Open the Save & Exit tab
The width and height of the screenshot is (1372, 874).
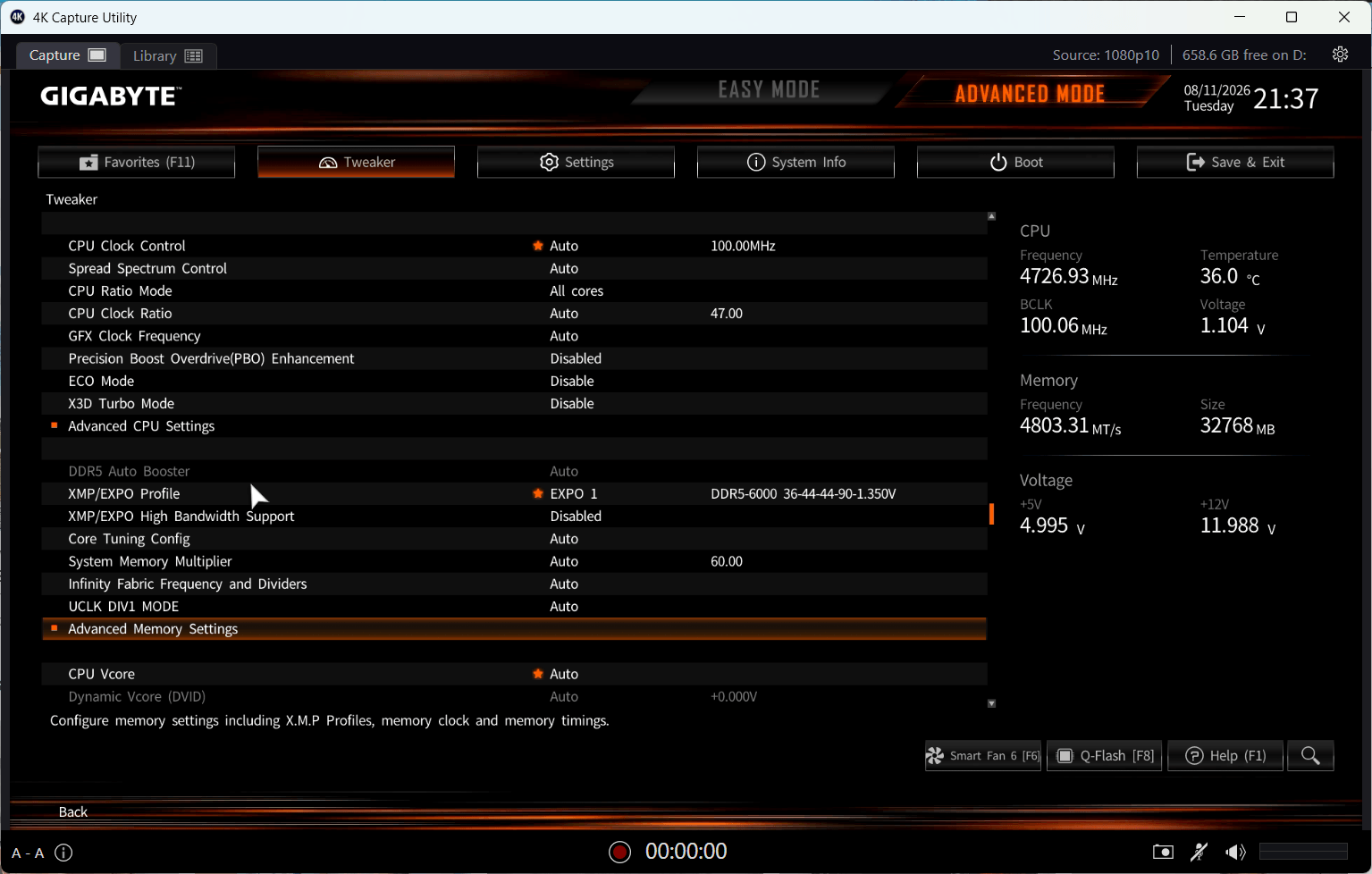tap(1236, 162)
